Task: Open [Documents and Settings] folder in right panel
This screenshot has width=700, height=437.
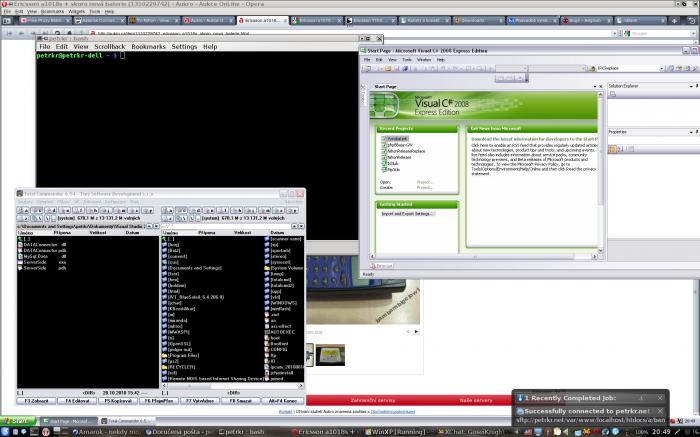Action: tap(192, 268)
